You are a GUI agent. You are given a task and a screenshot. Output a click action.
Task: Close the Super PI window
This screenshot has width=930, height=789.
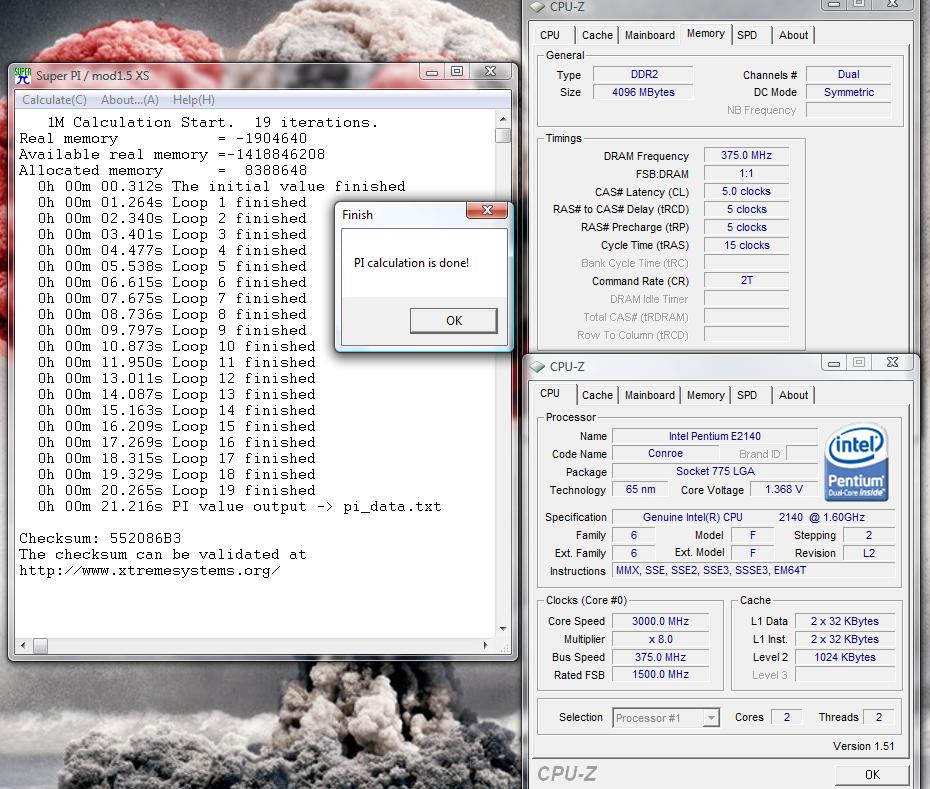491,72
